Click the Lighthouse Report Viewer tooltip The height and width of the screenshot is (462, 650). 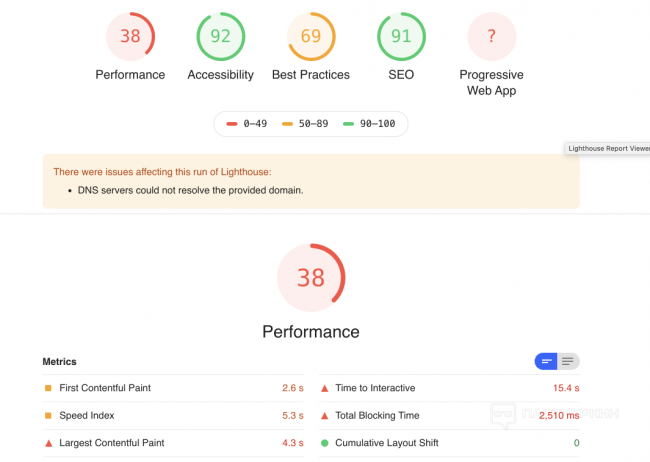[608, 148]
